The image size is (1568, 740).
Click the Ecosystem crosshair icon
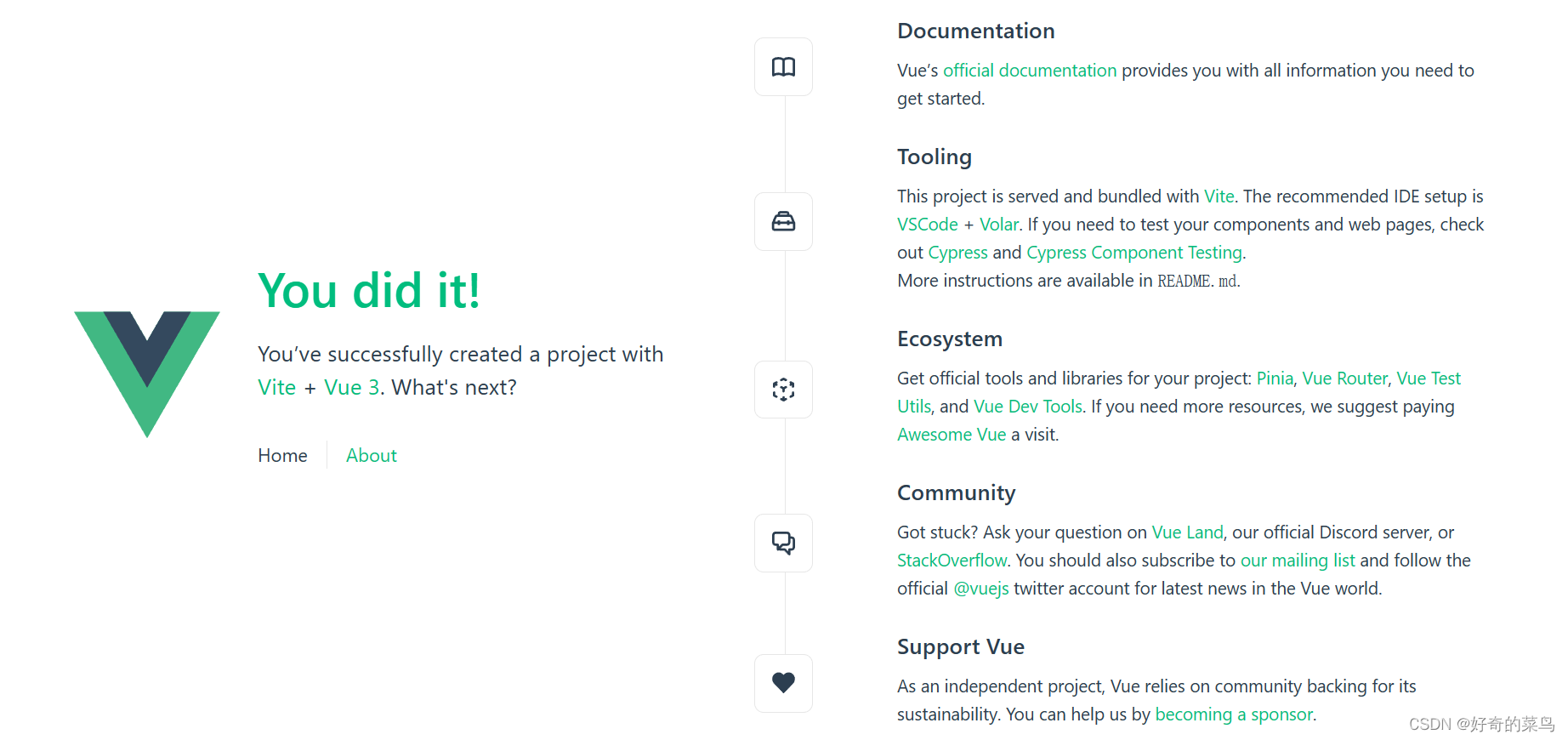(x=782, y=390)
